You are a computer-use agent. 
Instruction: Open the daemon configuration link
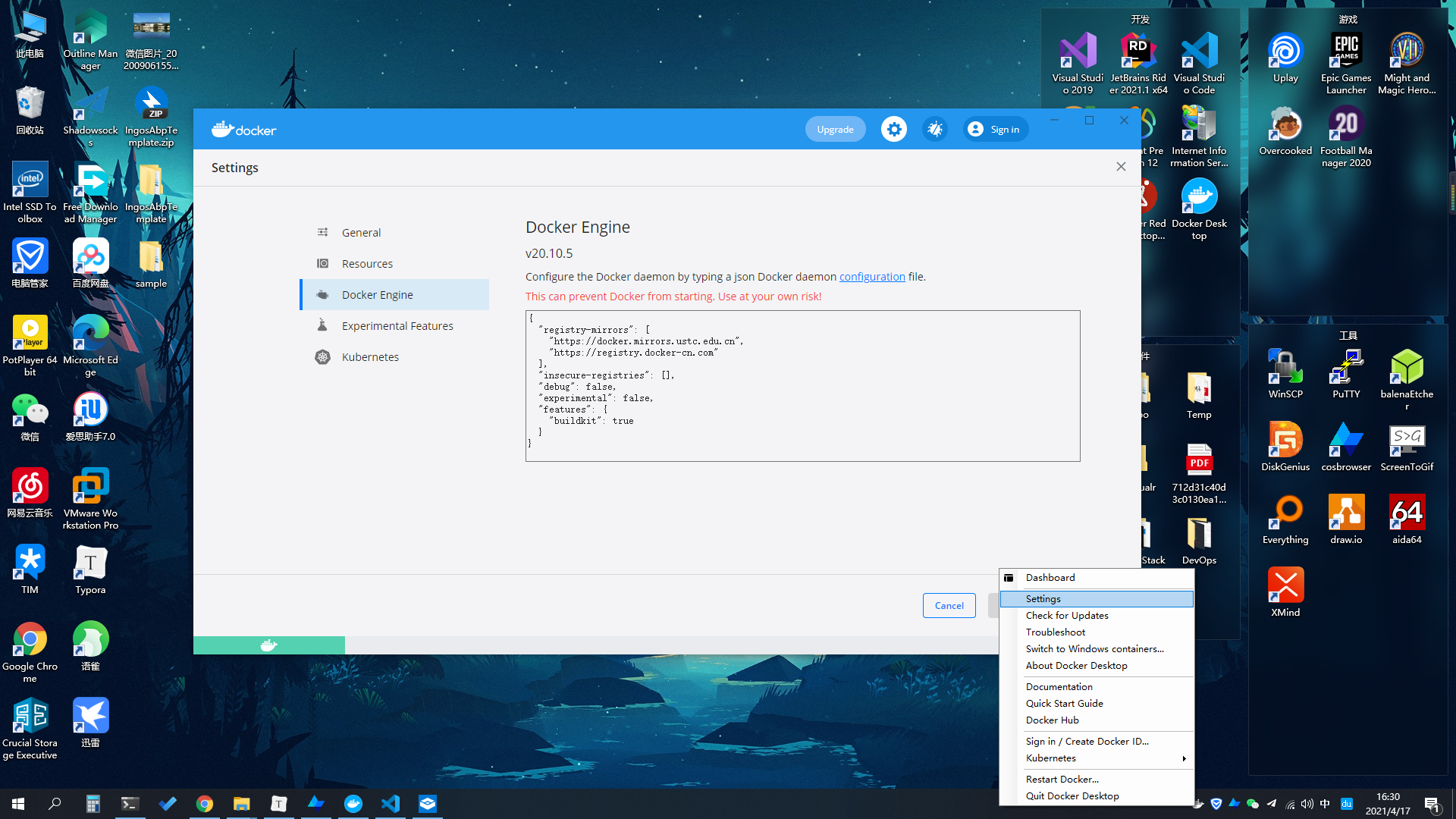point(872,277)
